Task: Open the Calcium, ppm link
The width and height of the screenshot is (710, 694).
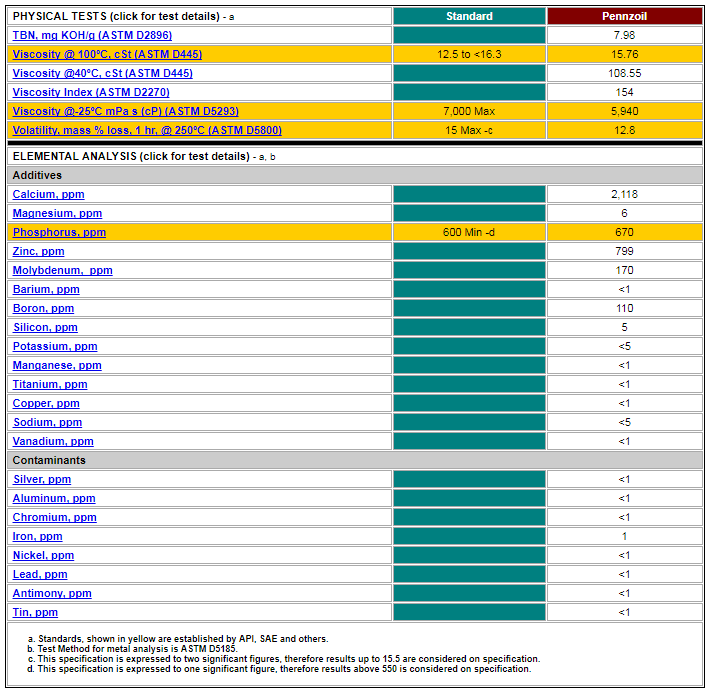Action: point(48,194)
